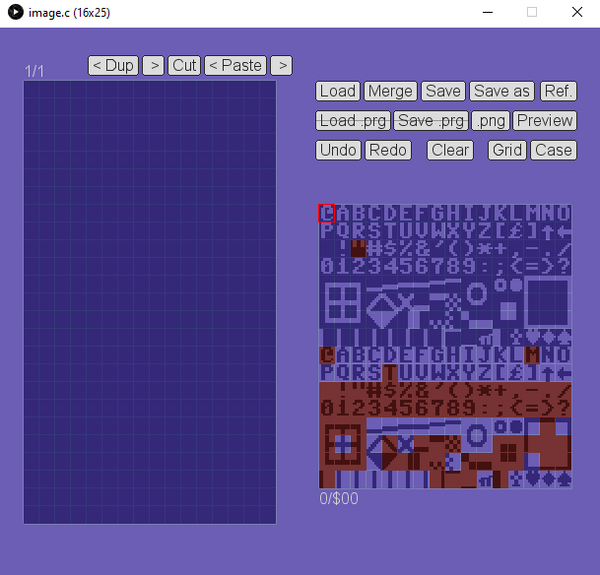Toggle the Grid overlay button
The width and height of the screenshot is (600, 575).
pos(507,150)
